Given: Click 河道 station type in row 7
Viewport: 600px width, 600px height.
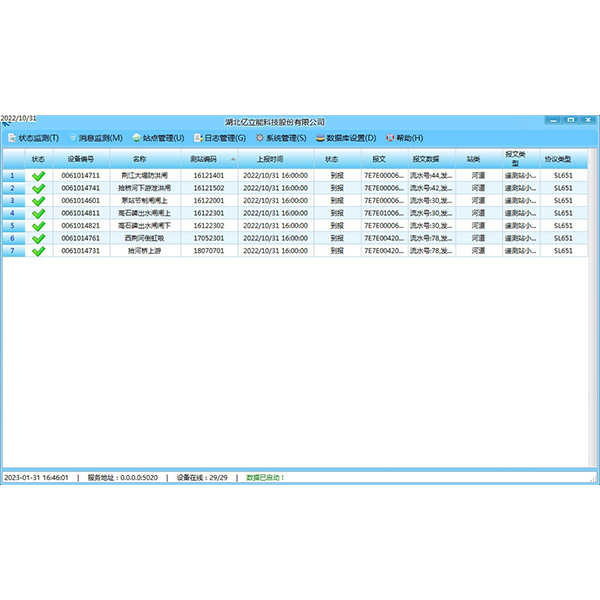Looking at the screenshot, I should (x=479, y=251).
